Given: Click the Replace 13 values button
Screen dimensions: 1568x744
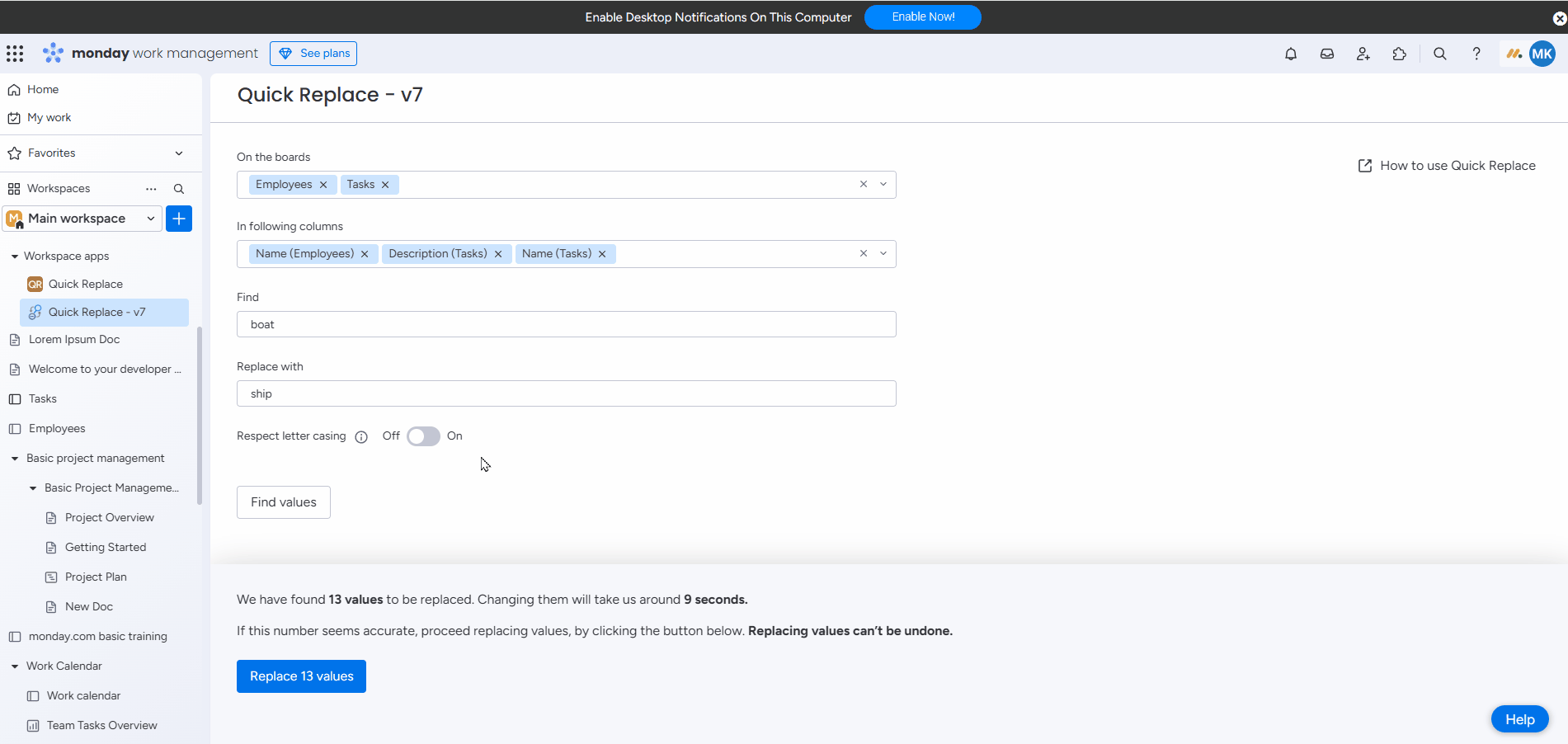Looking at the screenshot, I should [301, 676].
